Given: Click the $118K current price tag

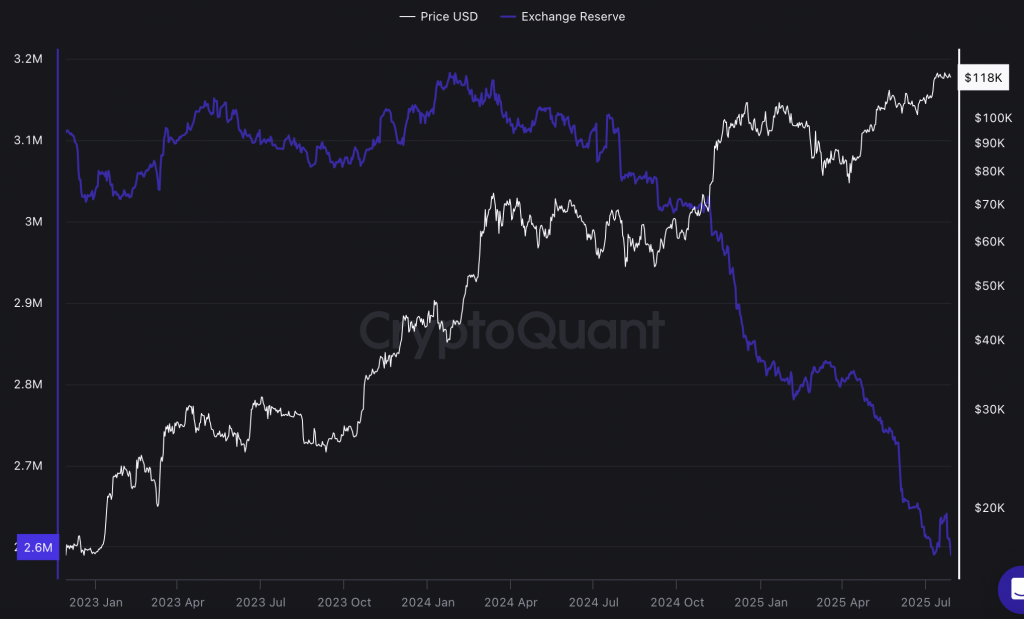Looking at the screenshot, I should [981, 77].
